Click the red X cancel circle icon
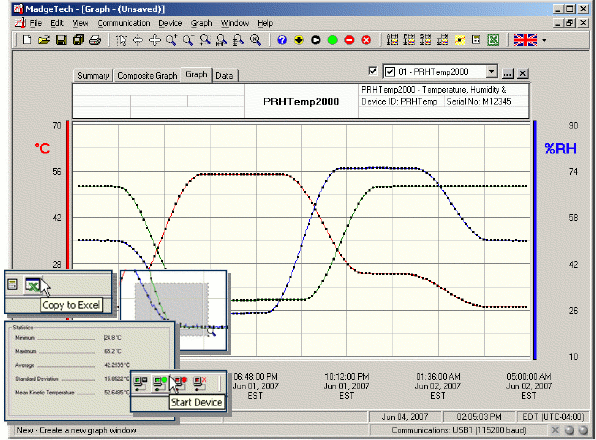Screen dimensions: 596x440 click(x=366, y=40)
